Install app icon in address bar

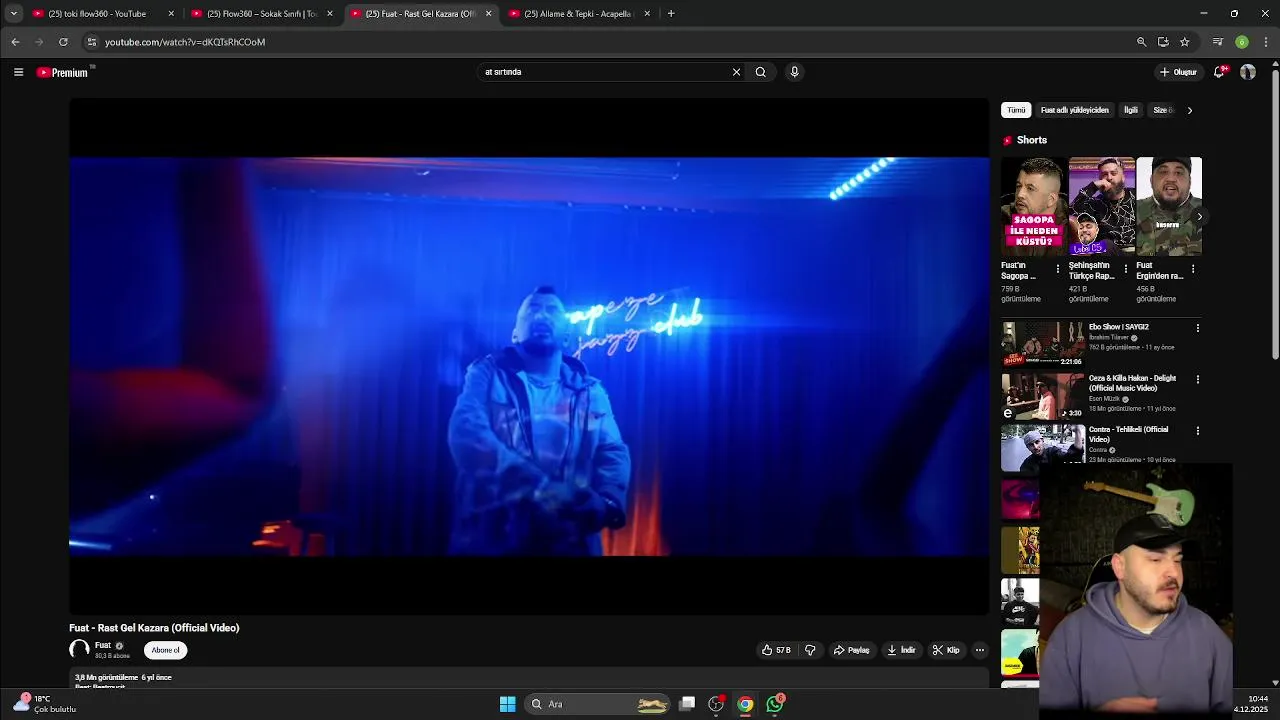(x=1163, y=42)
